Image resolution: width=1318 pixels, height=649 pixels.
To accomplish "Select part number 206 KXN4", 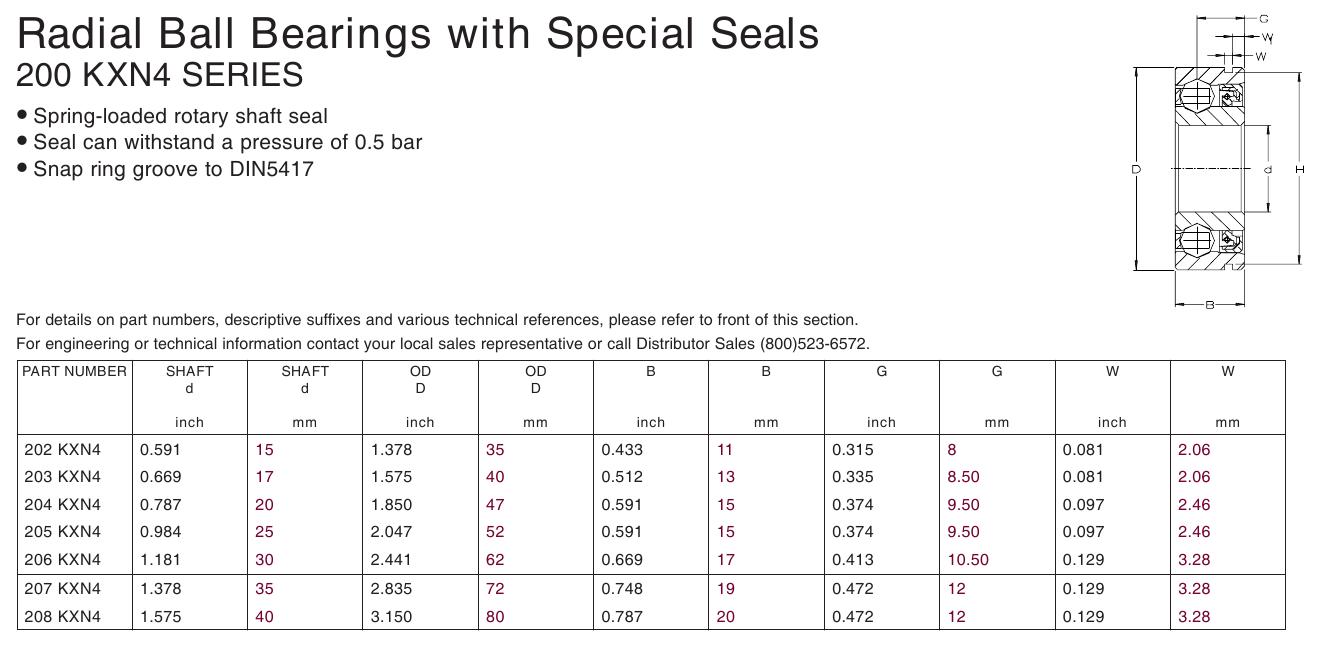I will 62,560.
